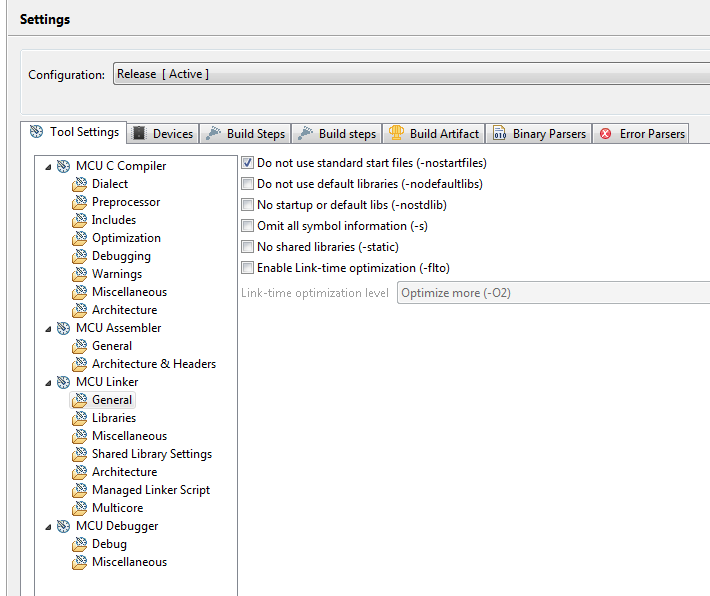
Task: Select Optimization under MCU C Compiler
Action: (126, 238)
